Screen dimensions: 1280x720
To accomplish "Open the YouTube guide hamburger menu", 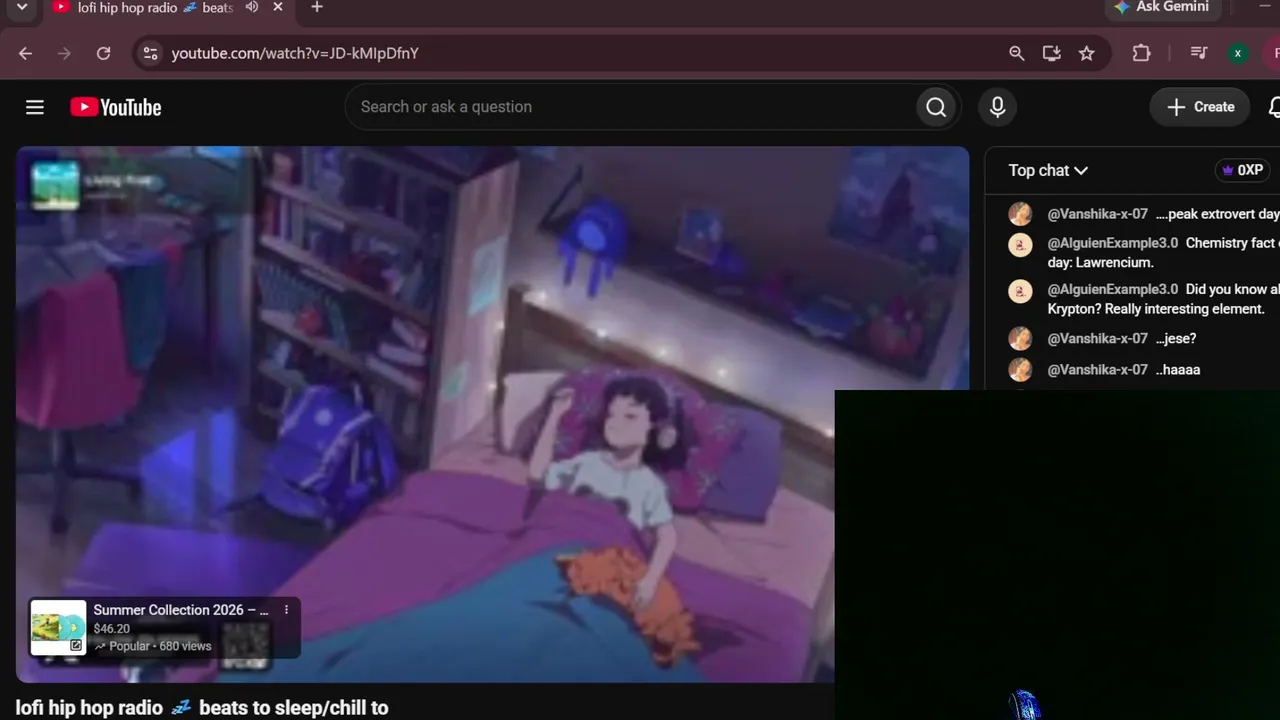I will point(35,107).
